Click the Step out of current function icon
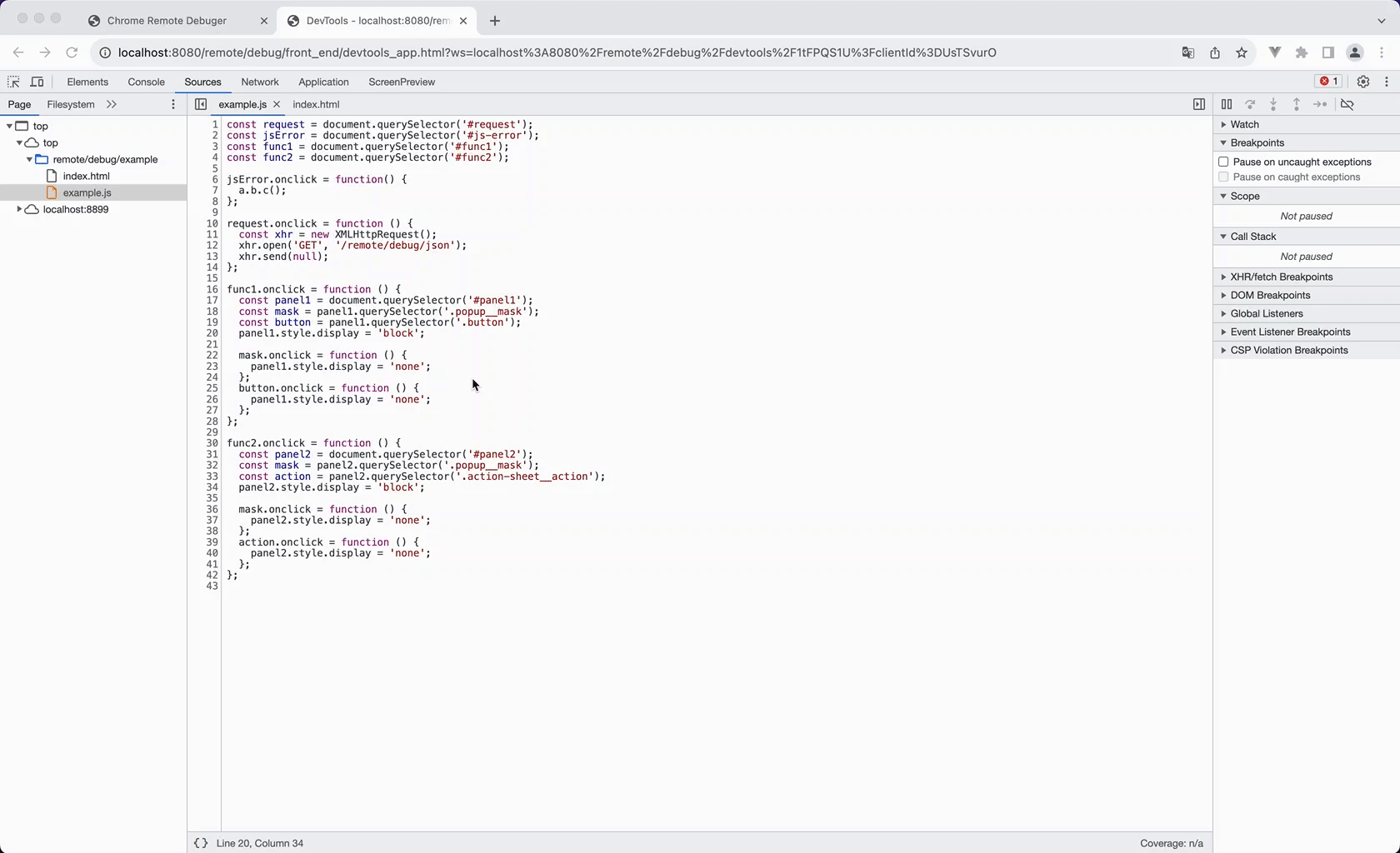This screenshot has height=853, width=1400. pos(1297,104)
